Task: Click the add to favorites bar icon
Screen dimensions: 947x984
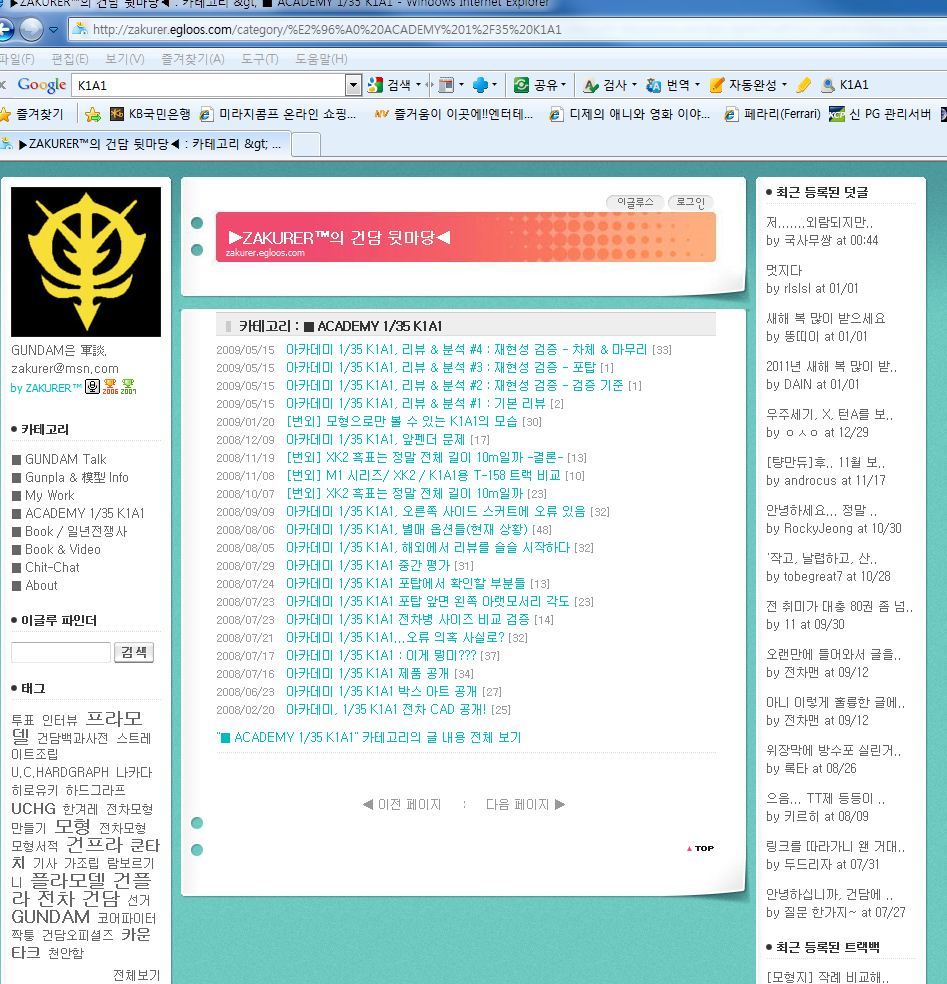Action: click(93, 114)
